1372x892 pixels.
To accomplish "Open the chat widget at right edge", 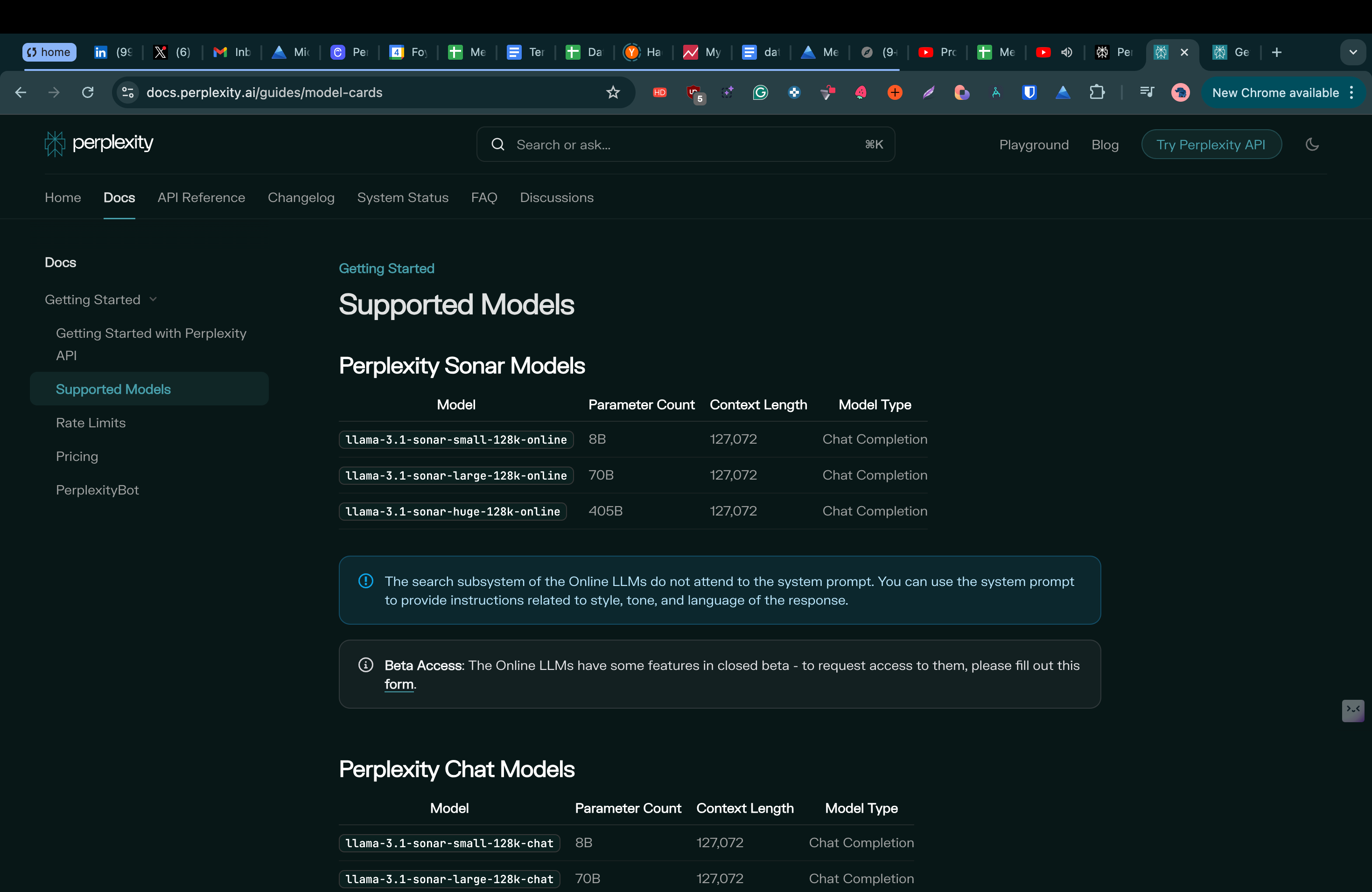I will pos(1352,710).
